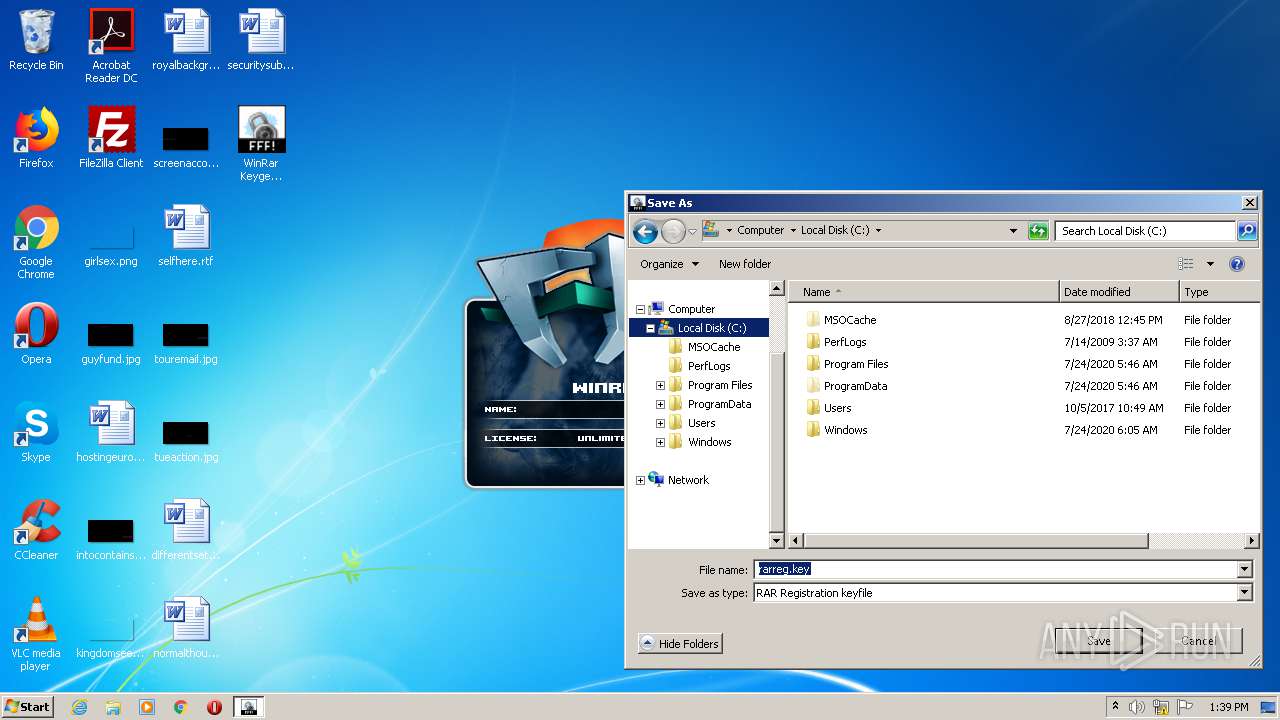
Task: Select the guyfund.jpg file icon
Action: click(x=111, y=343)
